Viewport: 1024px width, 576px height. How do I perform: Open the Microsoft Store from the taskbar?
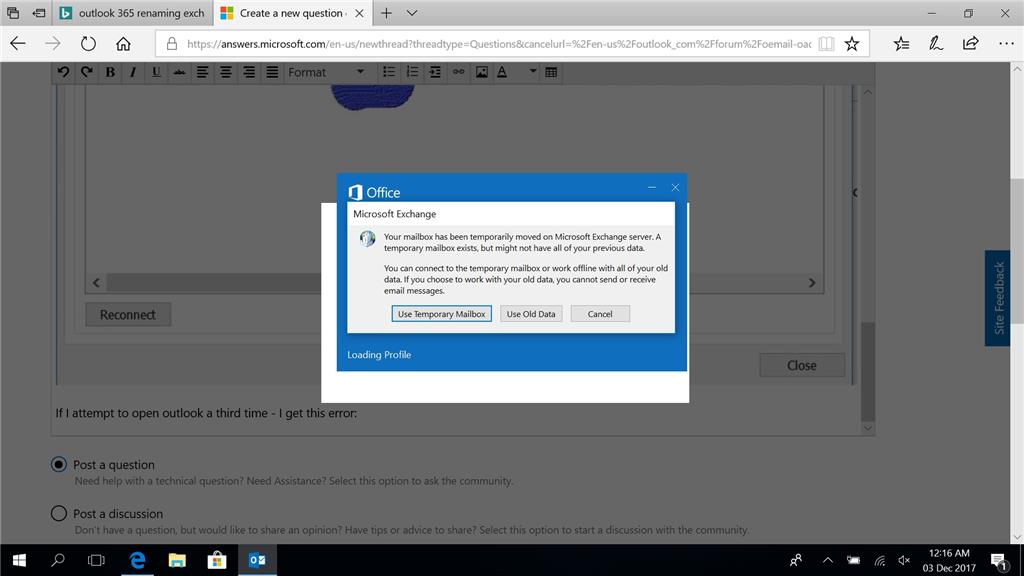point(217,560)
